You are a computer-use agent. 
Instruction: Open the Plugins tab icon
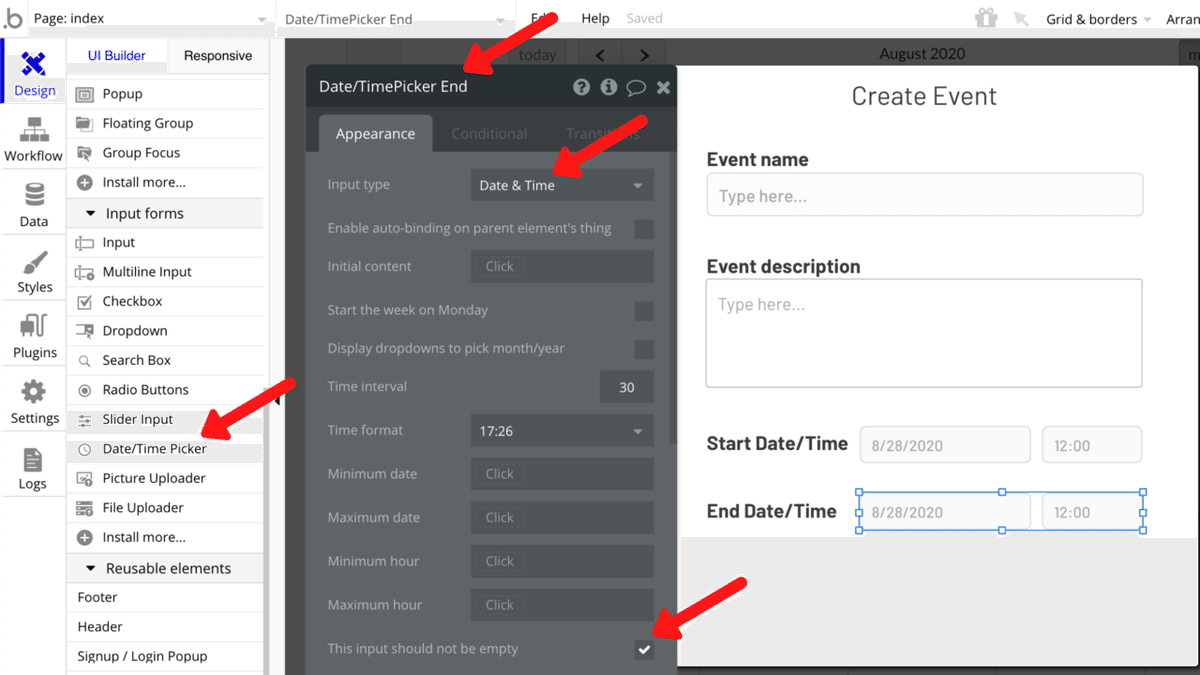pyautogui.click(x=34, y=336)
